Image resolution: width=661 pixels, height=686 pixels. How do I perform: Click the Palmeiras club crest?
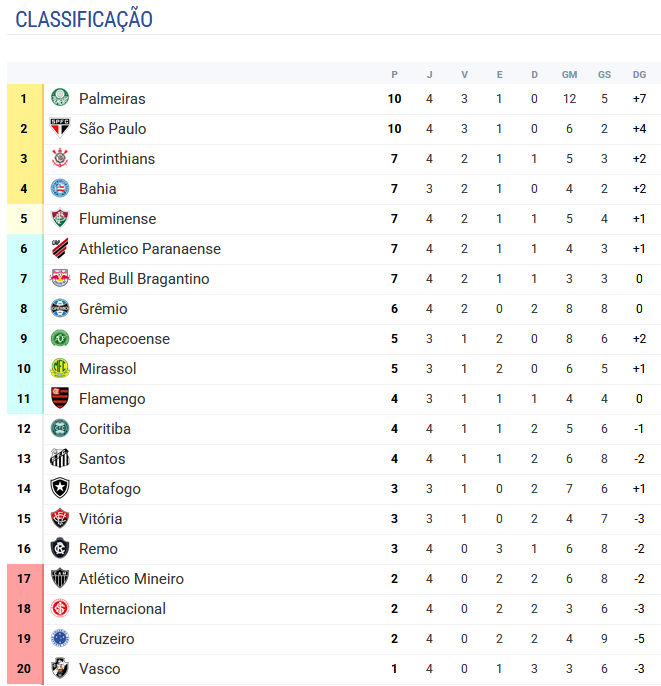pyautogui.click(x=60, y=99)
